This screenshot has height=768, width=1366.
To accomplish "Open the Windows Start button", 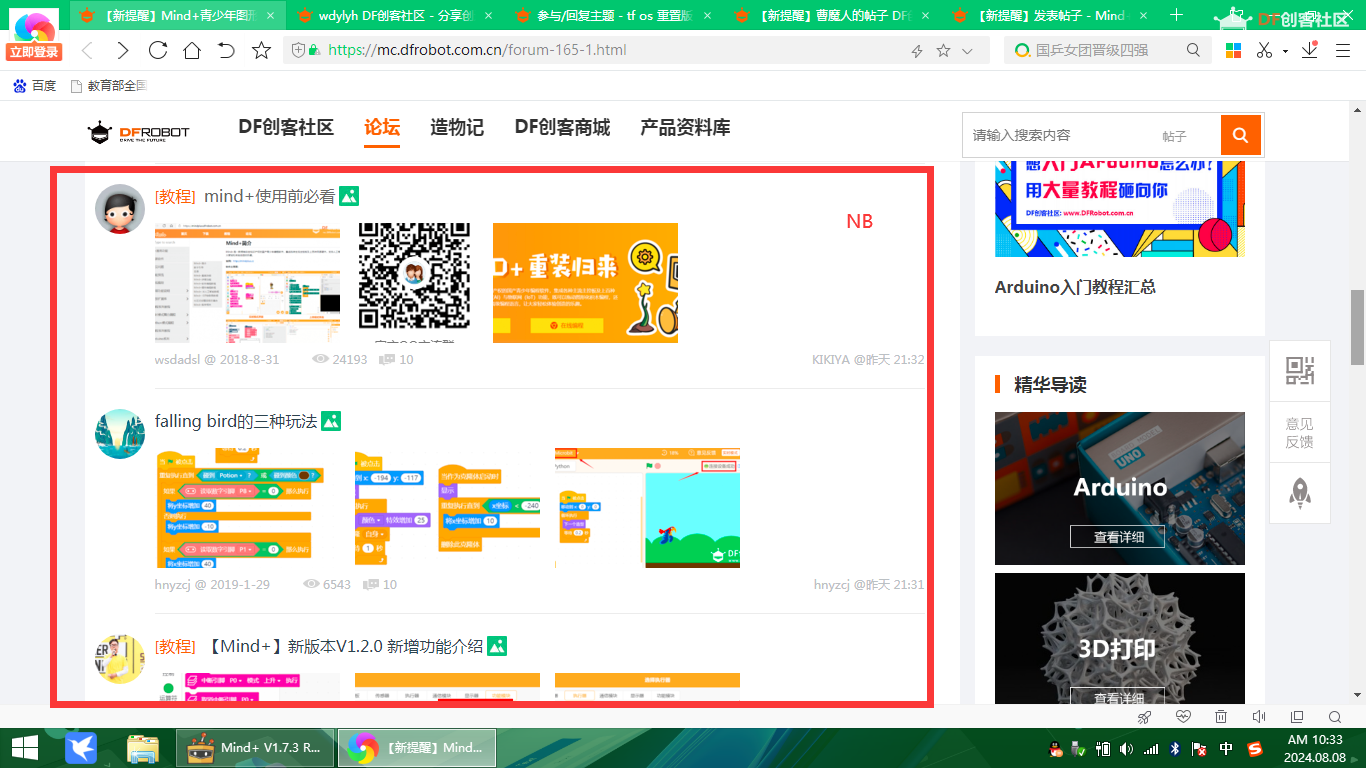I will (25, 747).
